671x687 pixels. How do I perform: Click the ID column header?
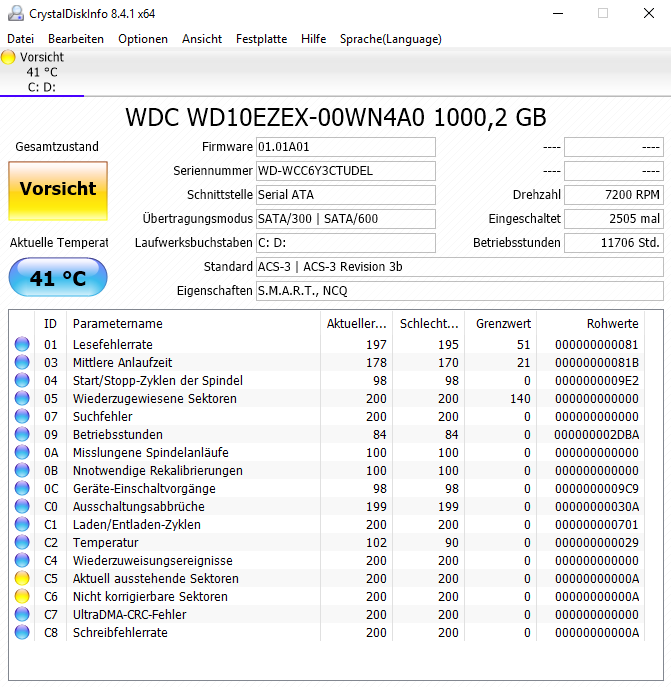[50, 323]
